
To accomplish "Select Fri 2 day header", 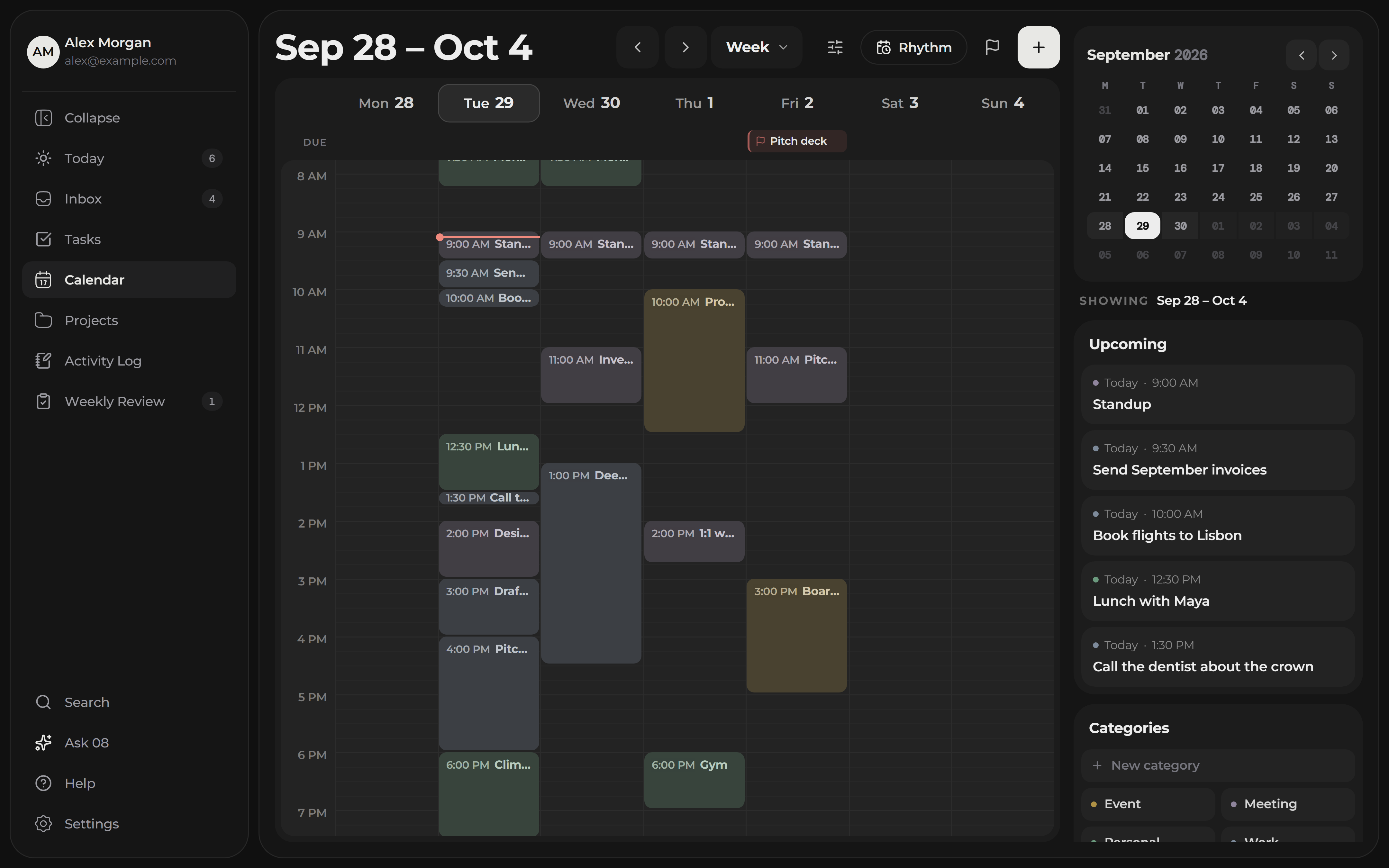I will [x=797, y=103].
